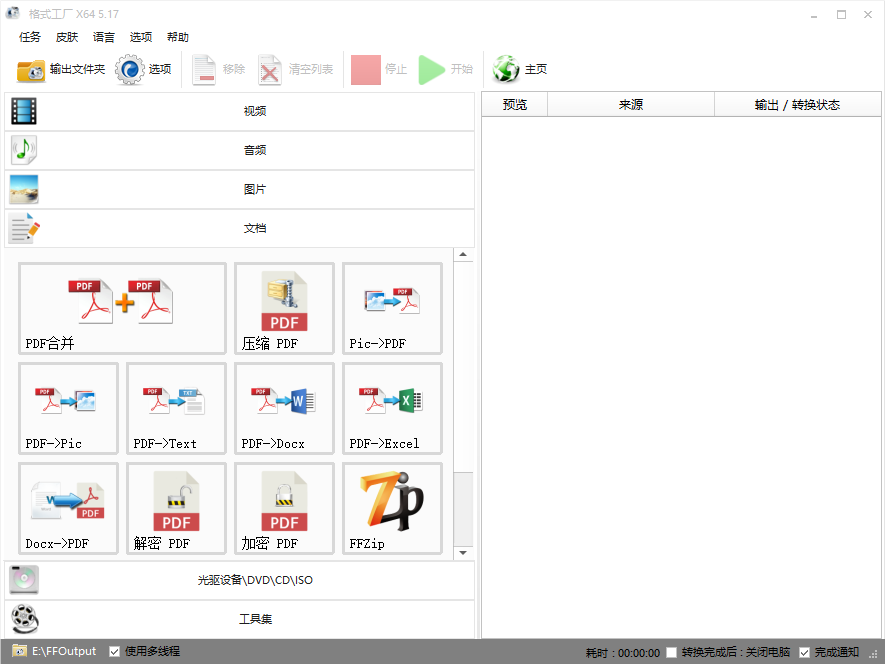Select the 解密 PDF decrypt tool
Viewport: 885px width, 664px height.
tap(176, 508)
